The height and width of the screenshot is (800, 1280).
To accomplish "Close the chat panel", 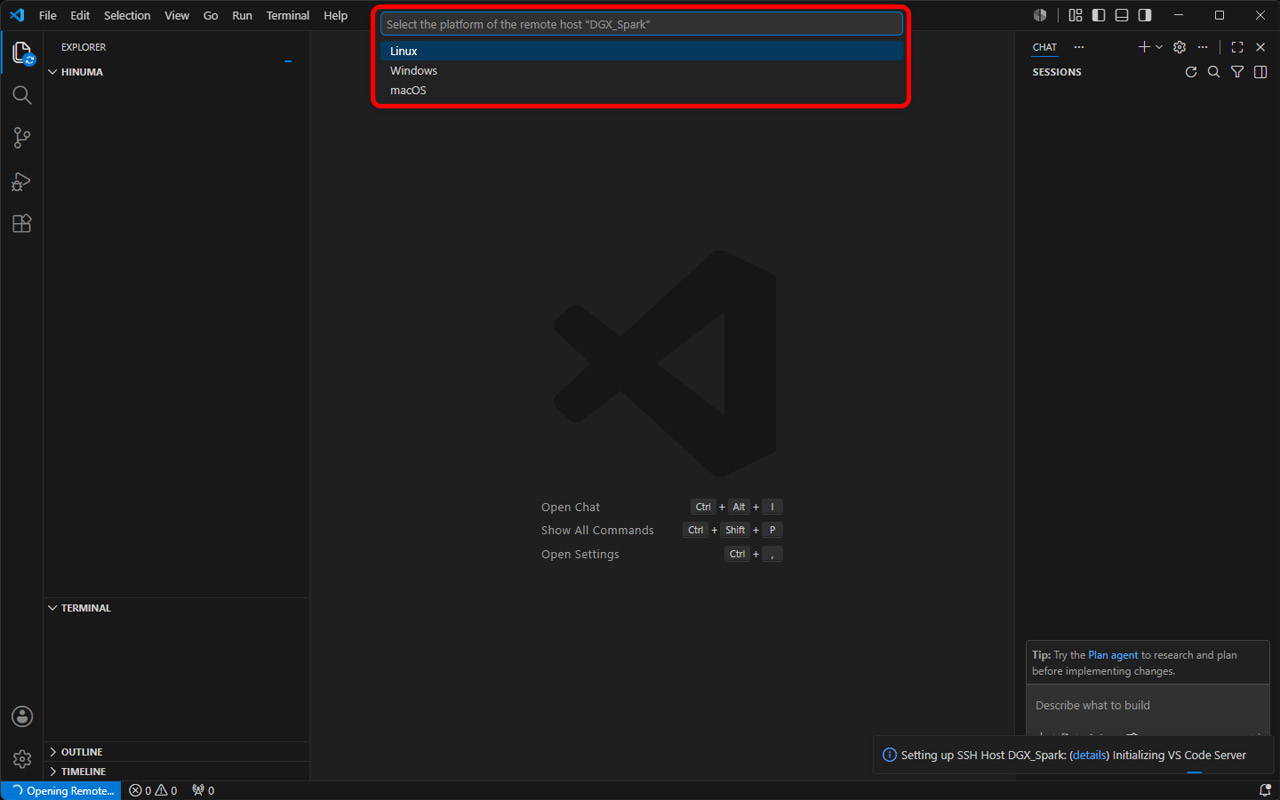I will [1260, 47].
